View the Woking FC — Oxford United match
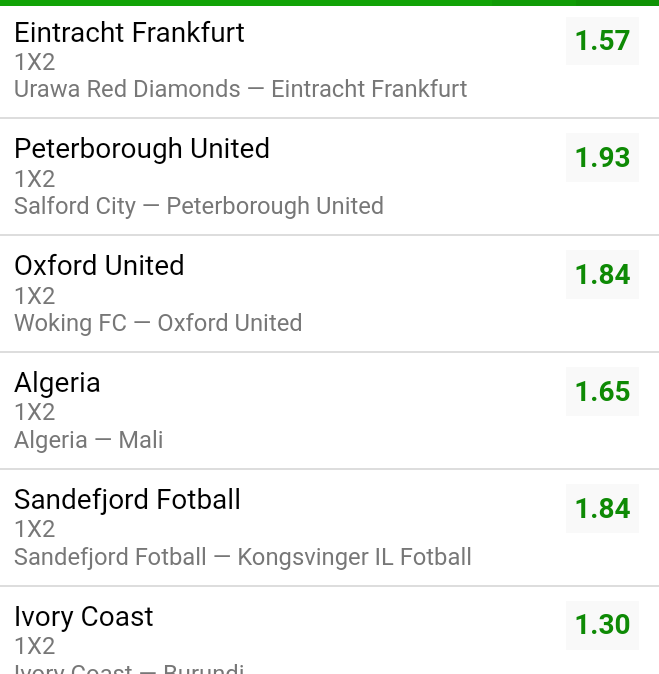 click(158, 323)
